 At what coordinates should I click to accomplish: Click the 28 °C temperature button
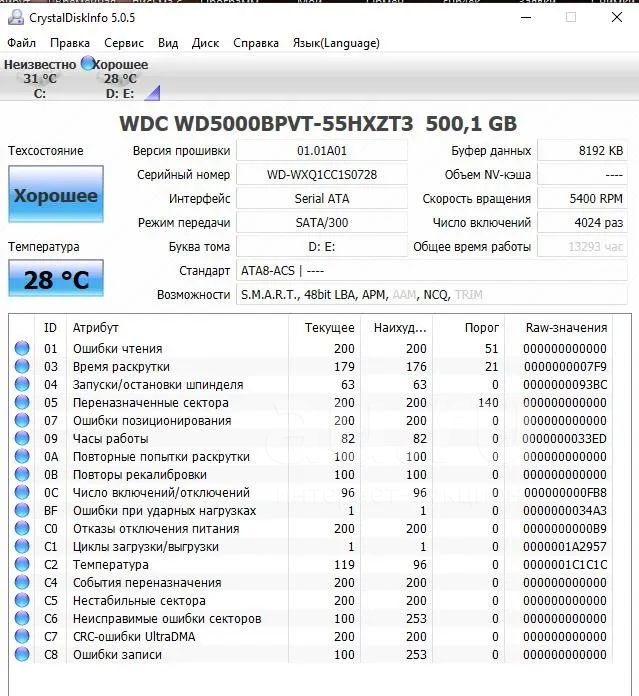pyautogui.click(x=56, y=278)
